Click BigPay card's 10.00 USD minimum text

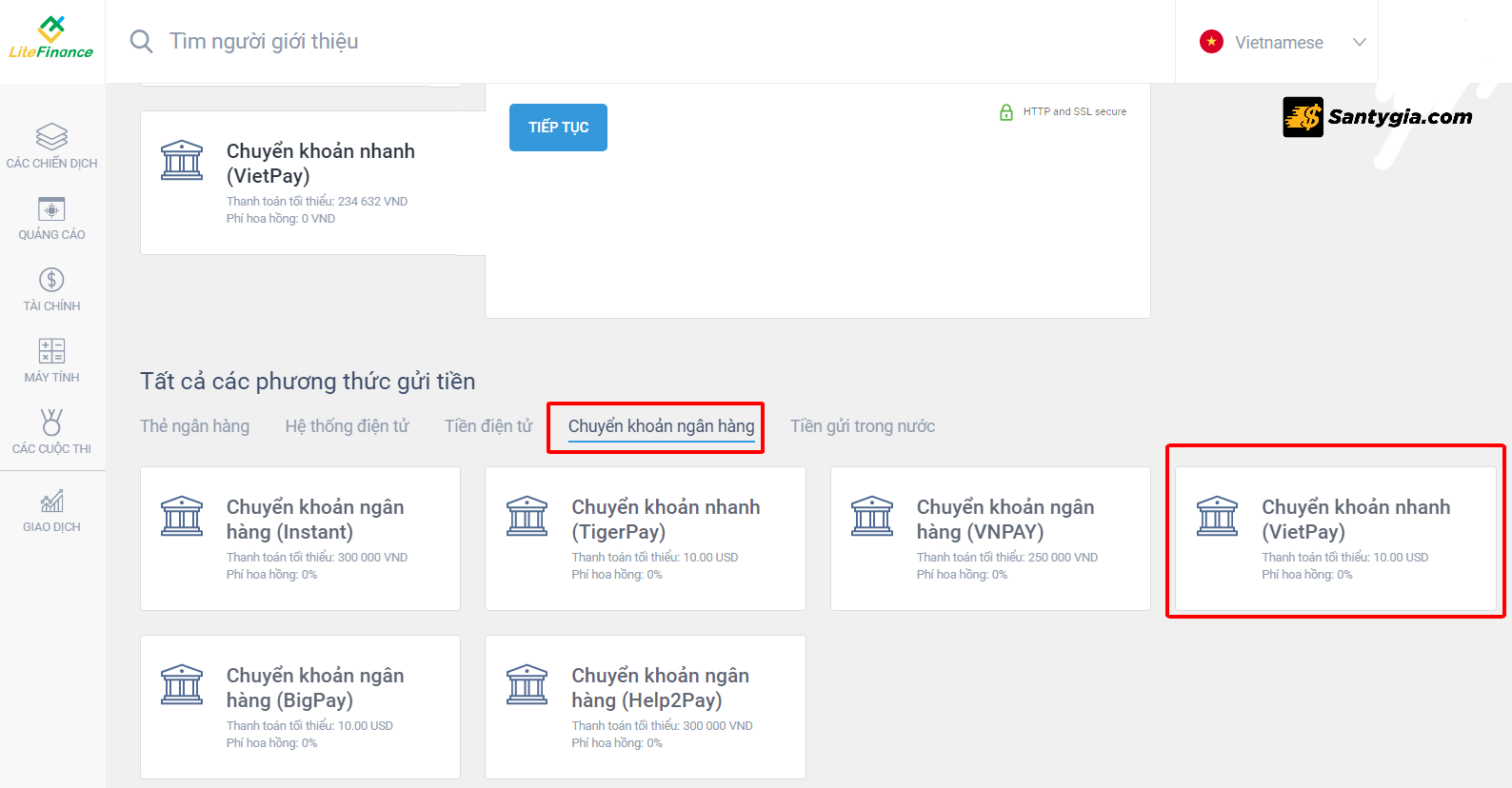(x=309, y=726)
